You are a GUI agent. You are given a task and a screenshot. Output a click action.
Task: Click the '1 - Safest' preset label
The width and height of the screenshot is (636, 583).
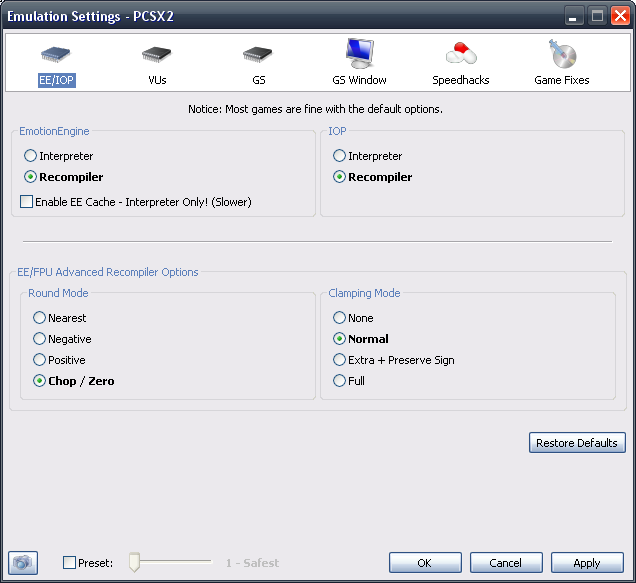tap(252, 563)
